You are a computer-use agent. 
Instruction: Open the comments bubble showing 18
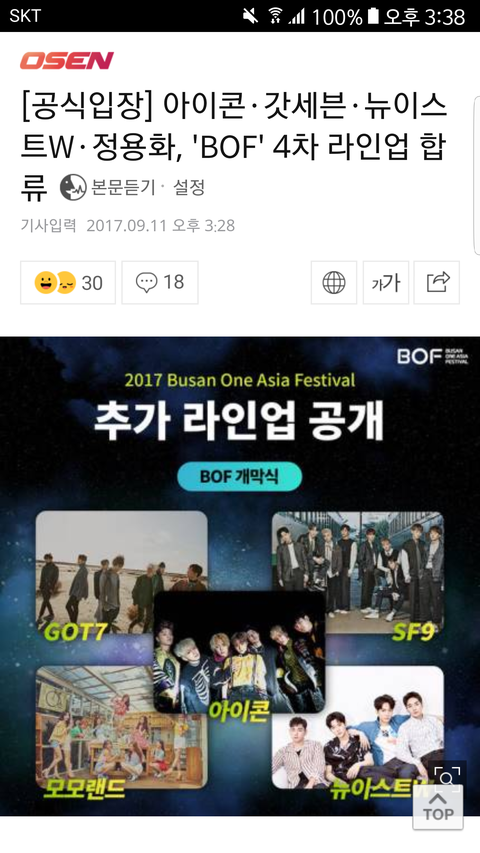[160, 282]
